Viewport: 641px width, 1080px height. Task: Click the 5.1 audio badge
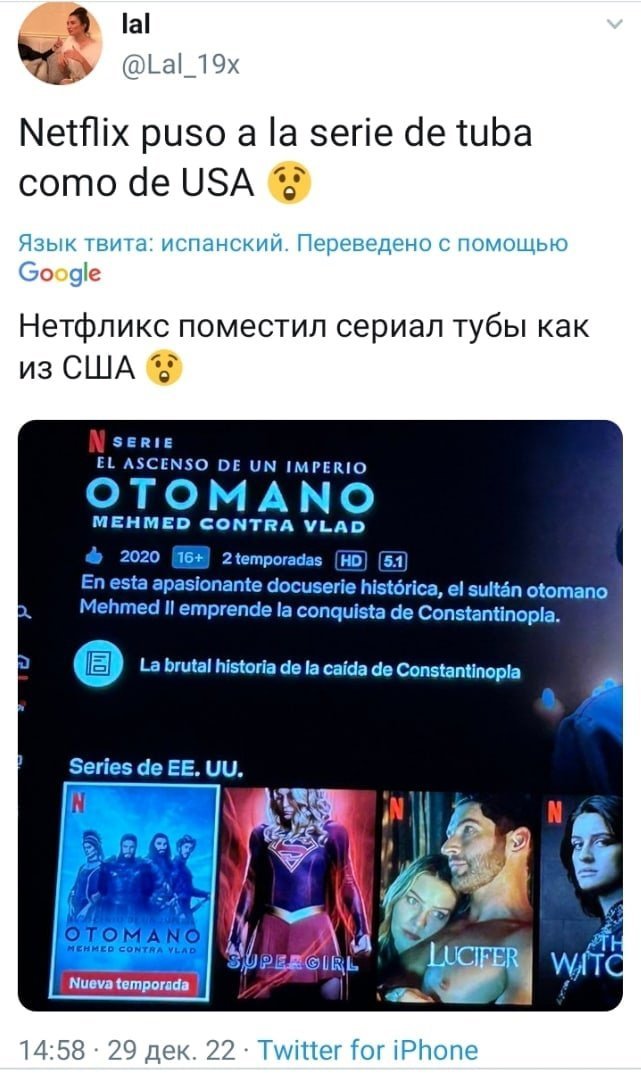(392, 561)
